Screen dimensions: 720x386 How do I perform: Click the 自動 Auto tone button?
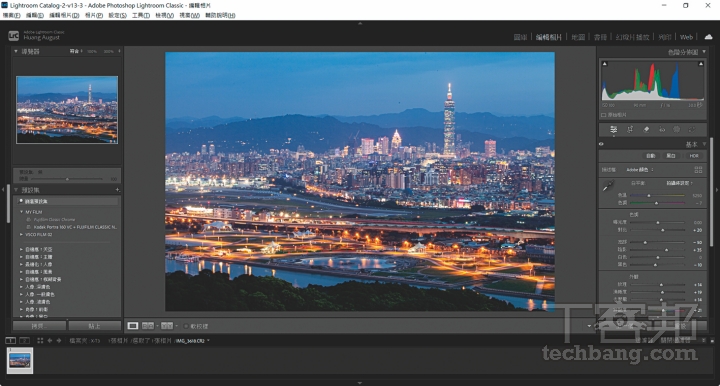[651, 156]
